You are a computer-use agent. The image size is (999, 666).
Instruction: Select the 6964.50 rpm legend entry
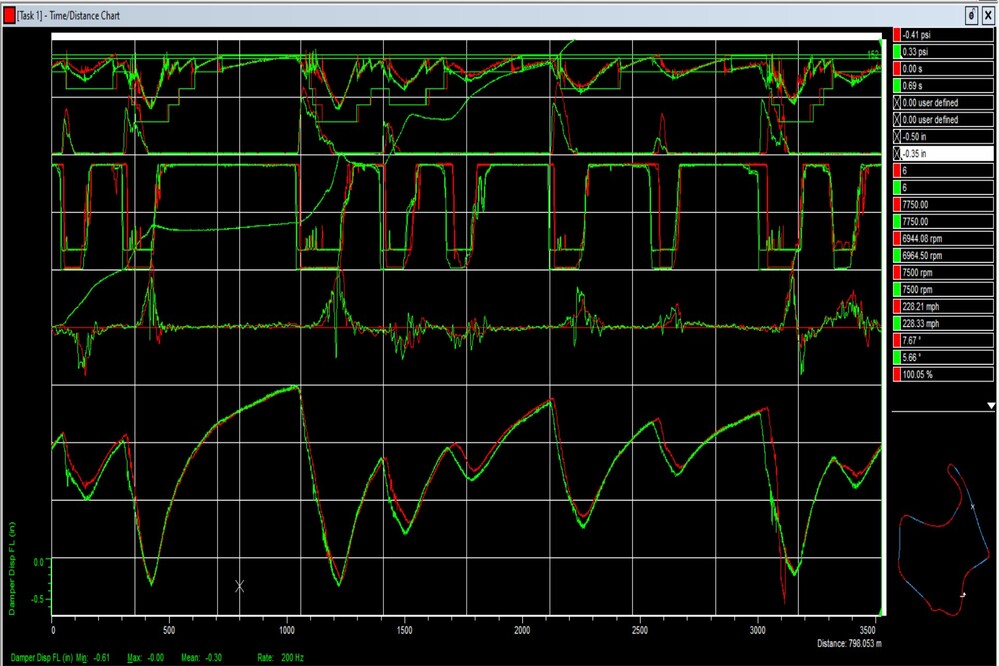pos(943,256)
